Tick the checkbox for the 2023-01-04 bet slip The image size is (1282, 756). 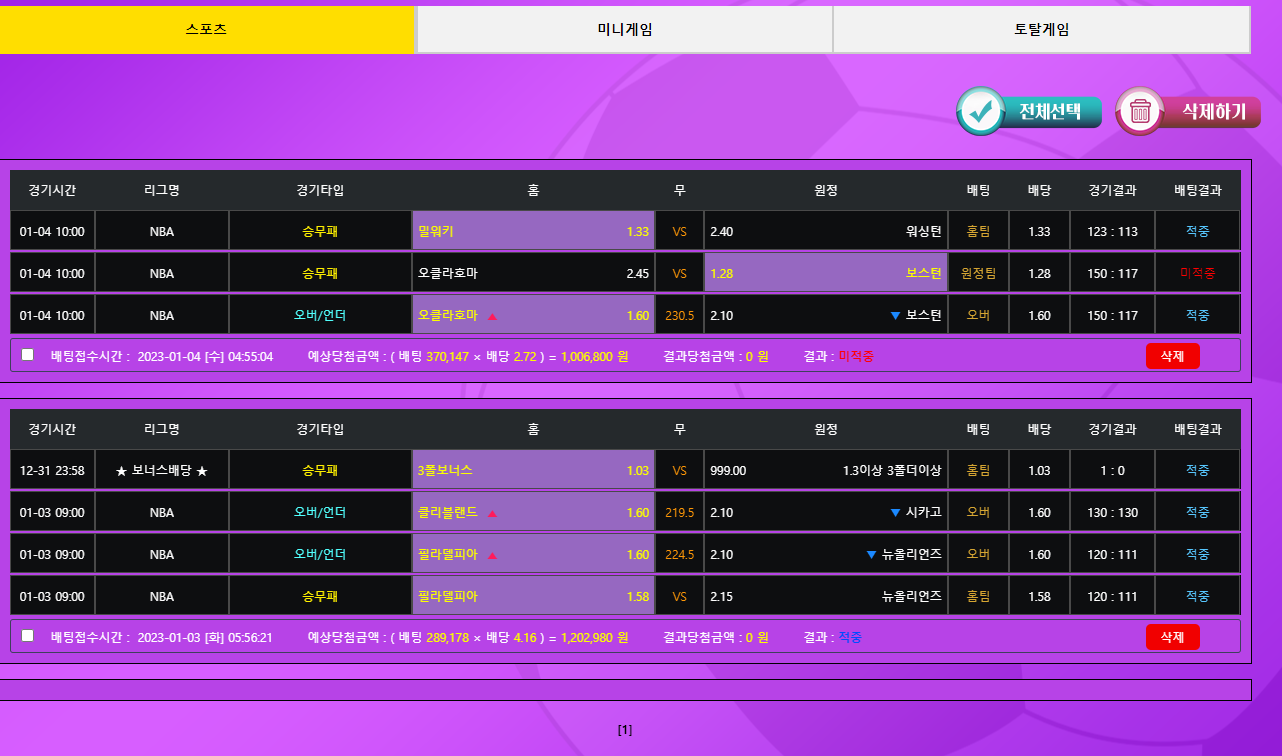pos(28,355)
